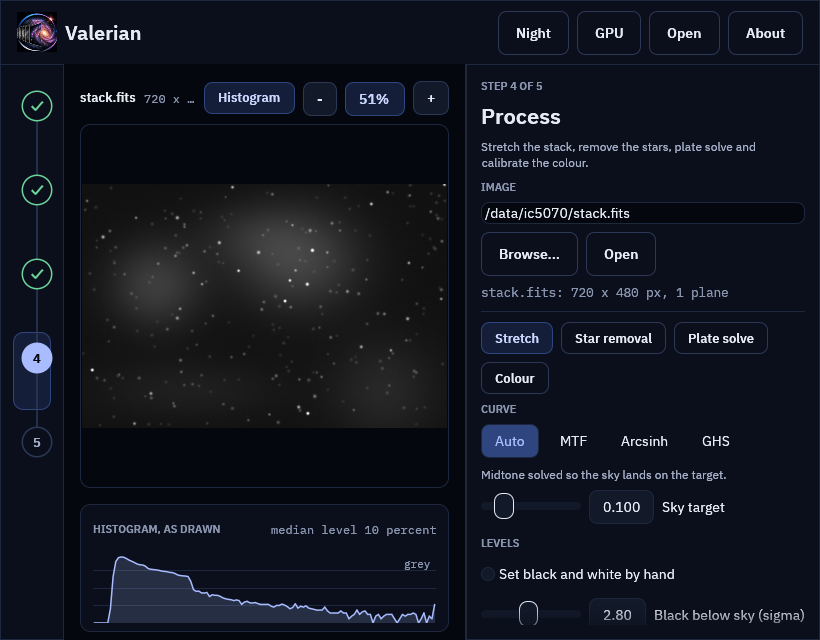Switch to the Stretch tab
Screen dimensions: 820x640
point(517,338)
